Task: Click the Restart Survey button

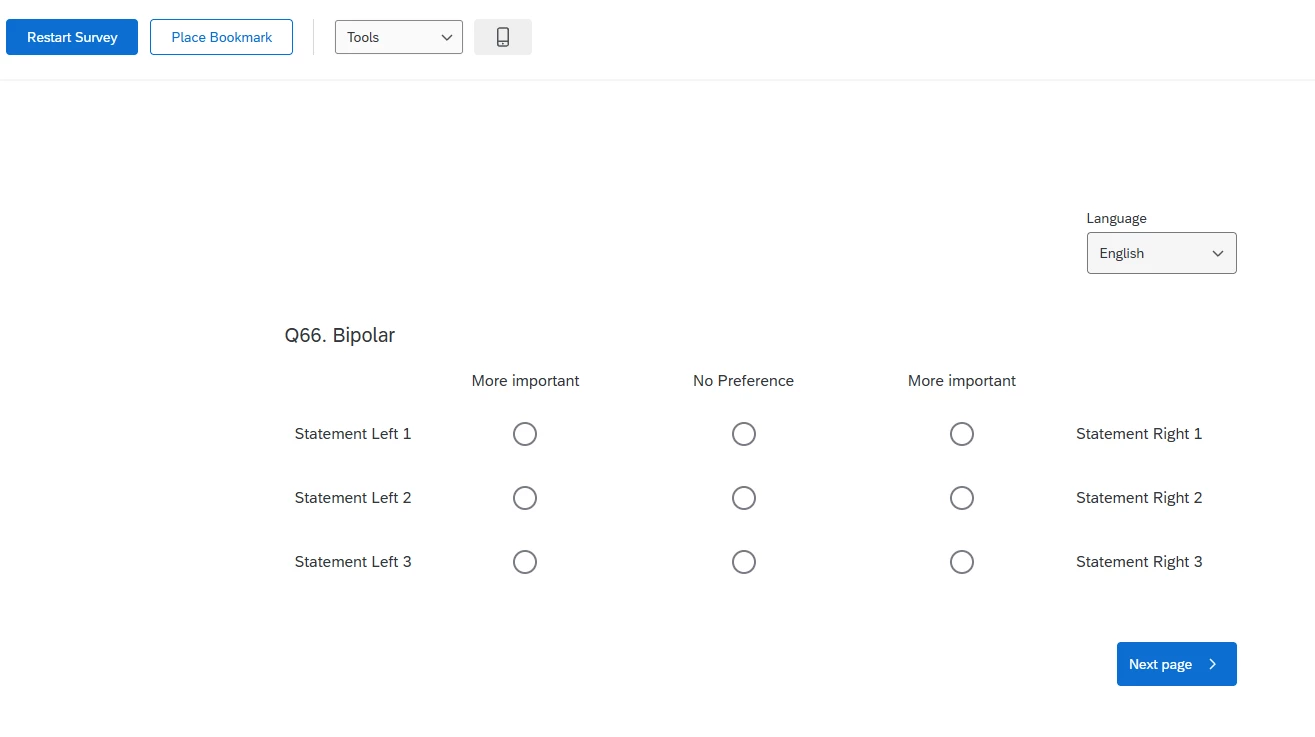Action: click(72, 37)
